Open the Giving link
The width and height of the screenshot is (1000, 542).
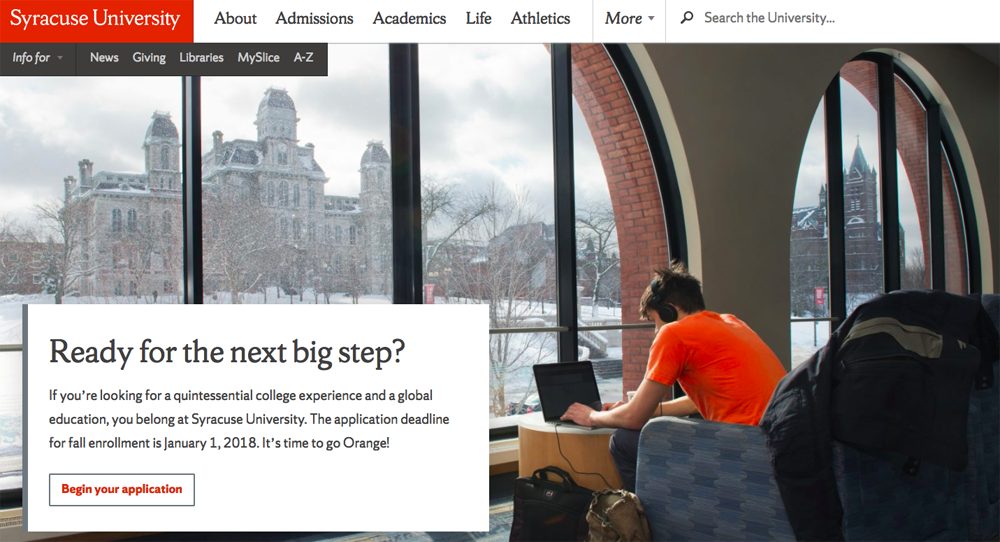point(149,57)
